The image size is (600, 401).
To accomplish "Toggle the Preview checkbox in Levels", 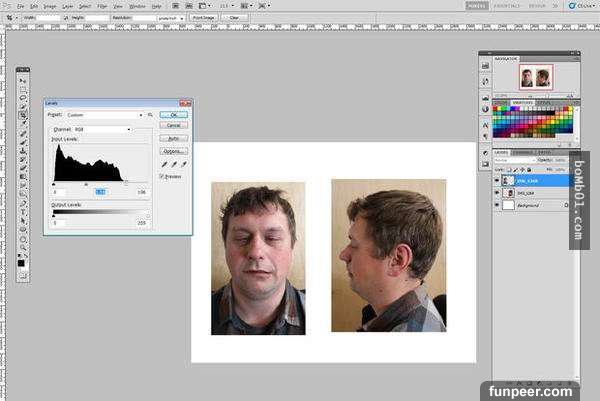I will (161, 176).
